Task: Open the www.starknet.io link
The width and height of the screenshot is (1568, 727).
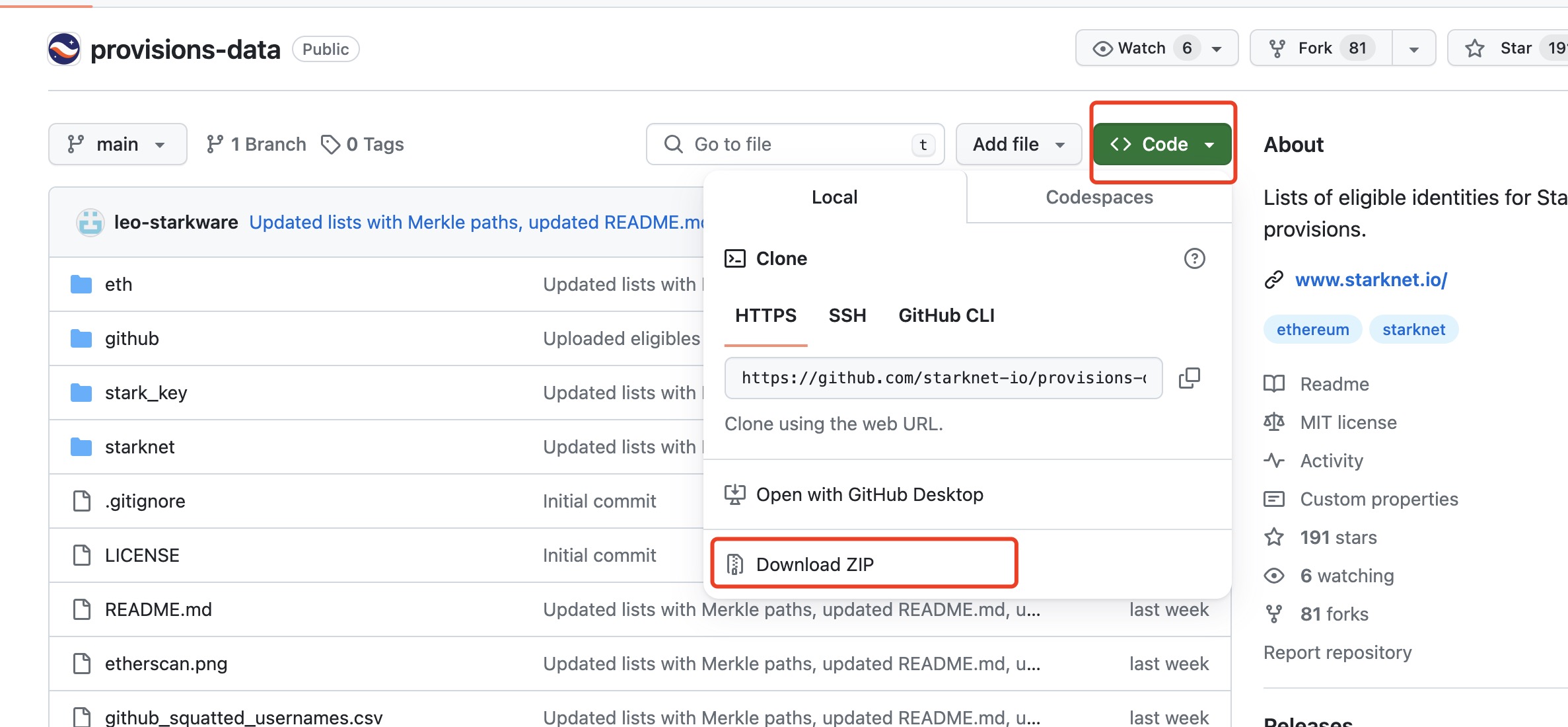Action: 1371,280
